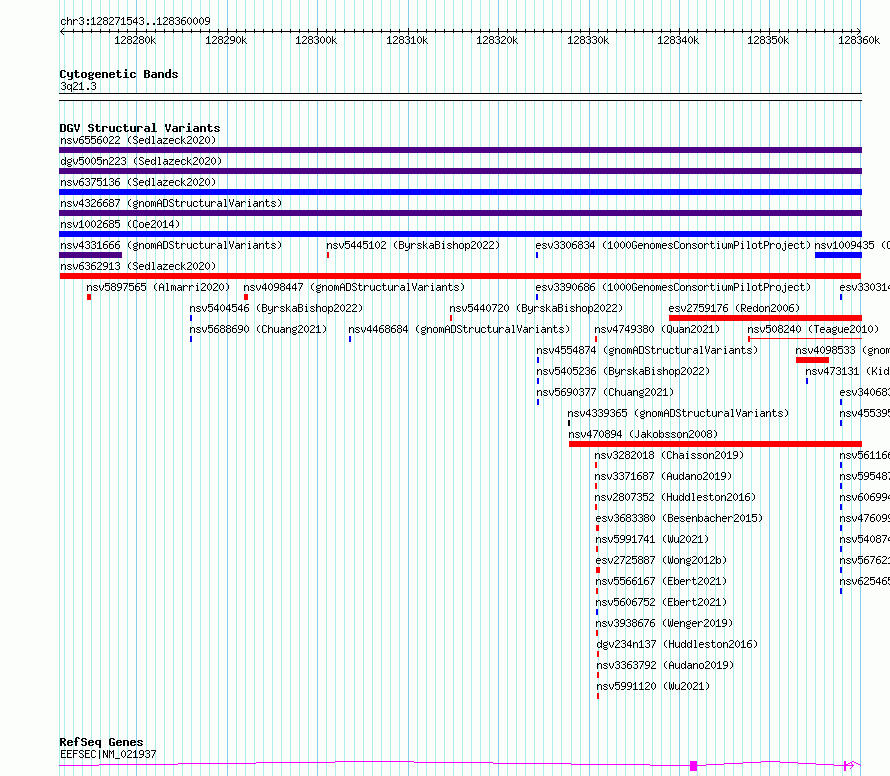890x776 pixels.
Task: Click the purple bar of dgv5005n223
Action: point(460,171)
